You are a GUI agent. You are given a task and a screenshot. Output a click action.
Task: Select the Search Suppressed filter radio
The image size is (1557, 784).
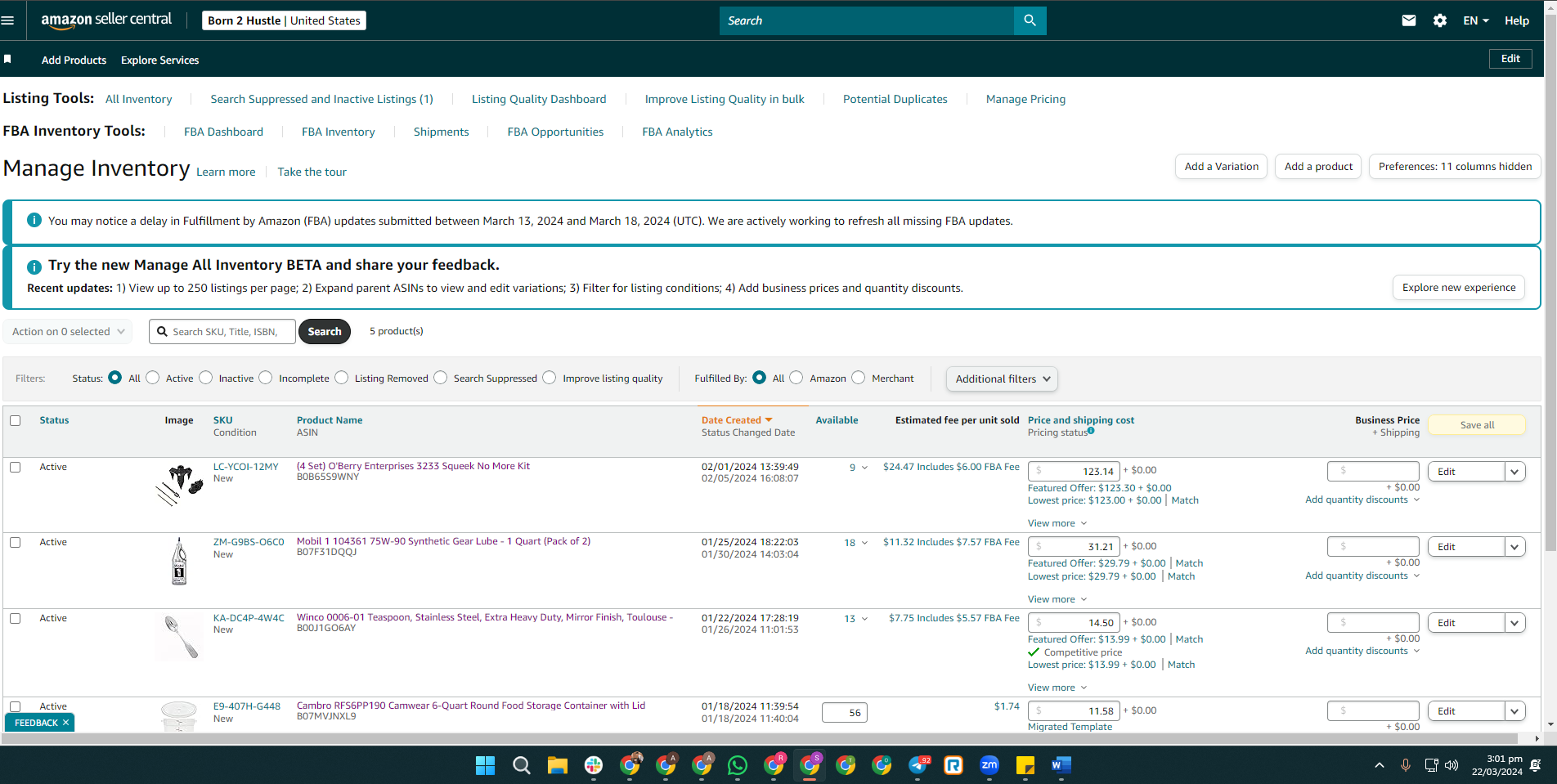pyautogui.click(x=441, y=378)
